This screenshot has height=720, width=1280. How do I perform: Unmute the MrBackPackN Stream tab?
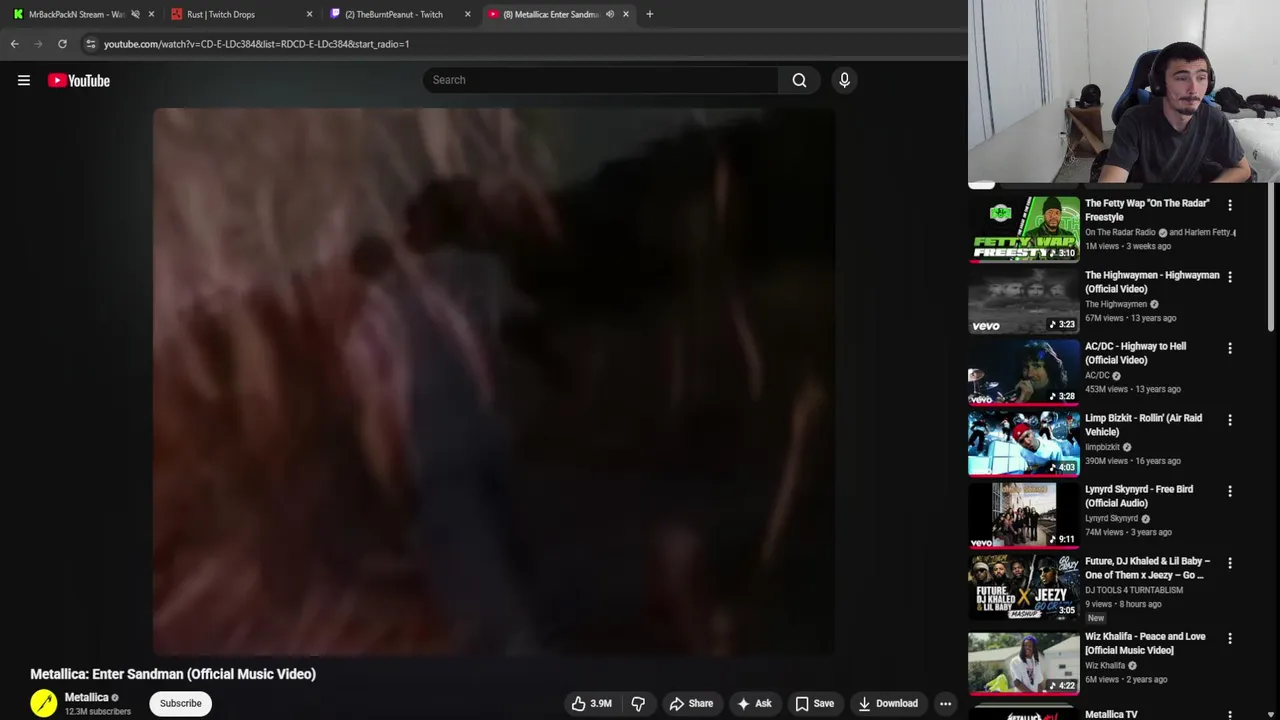(x=135, y=14)
